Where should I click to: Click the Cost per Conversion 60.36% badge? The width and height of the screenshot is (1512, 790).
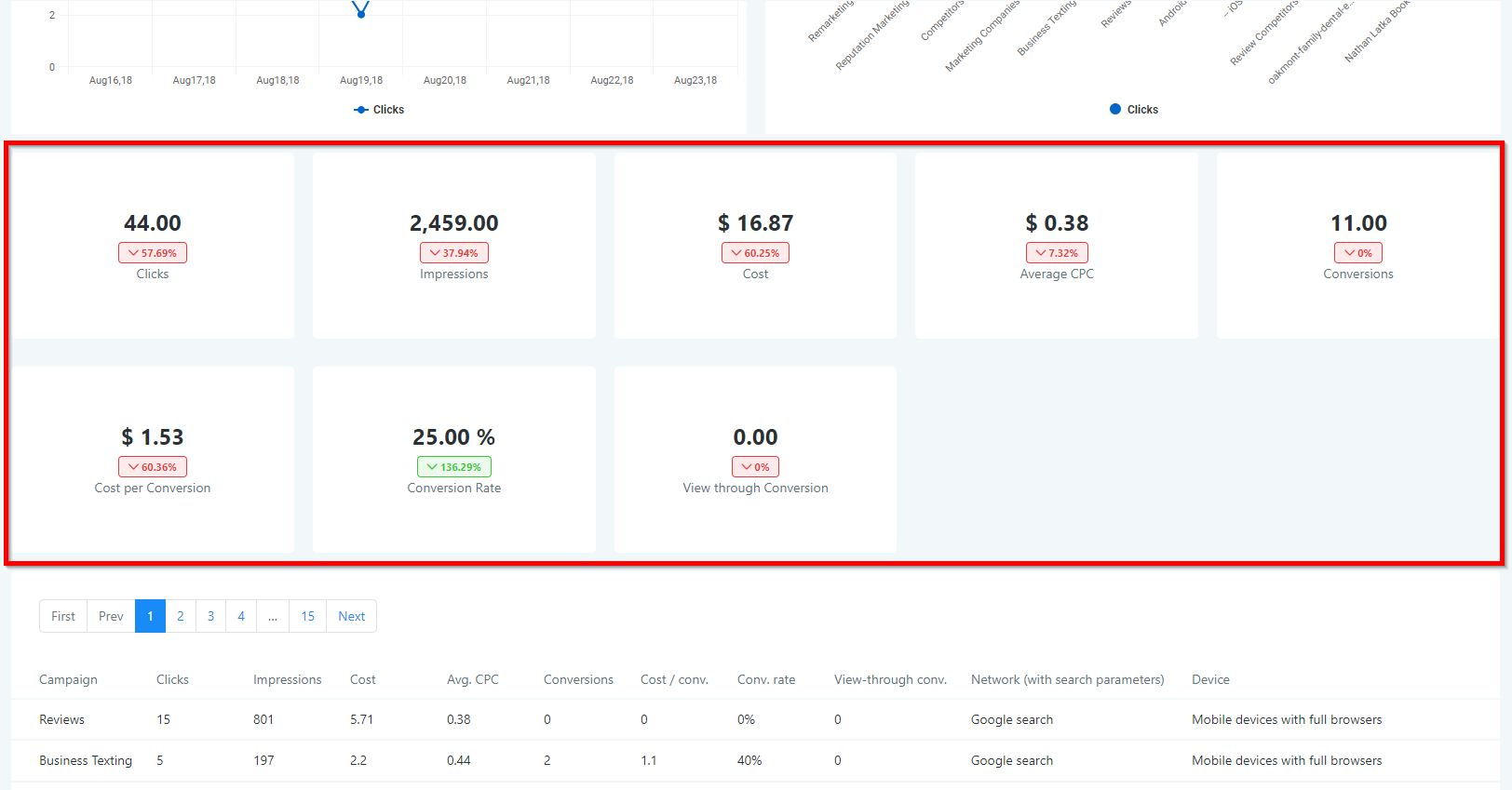153,467
